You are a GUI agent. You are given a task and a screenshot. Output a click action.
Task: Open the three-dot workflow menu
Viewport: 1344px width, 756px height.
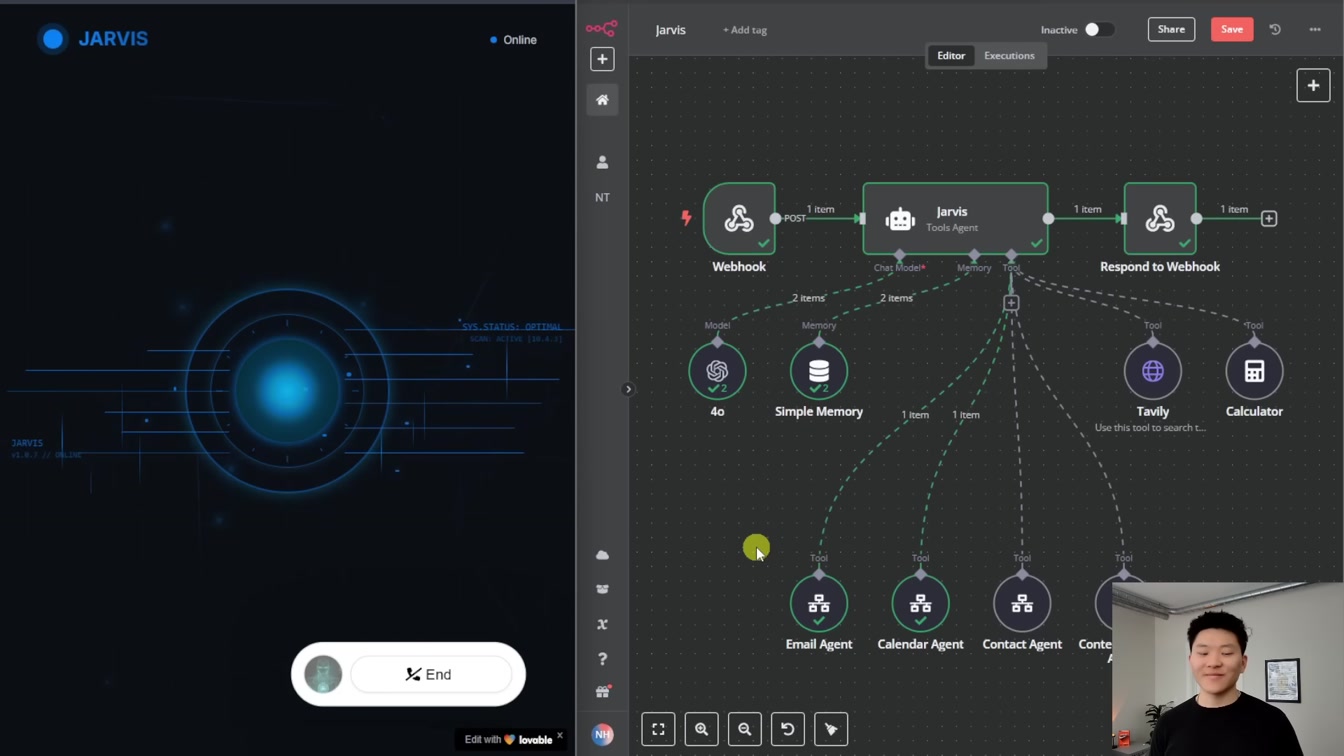[1315, 30]
